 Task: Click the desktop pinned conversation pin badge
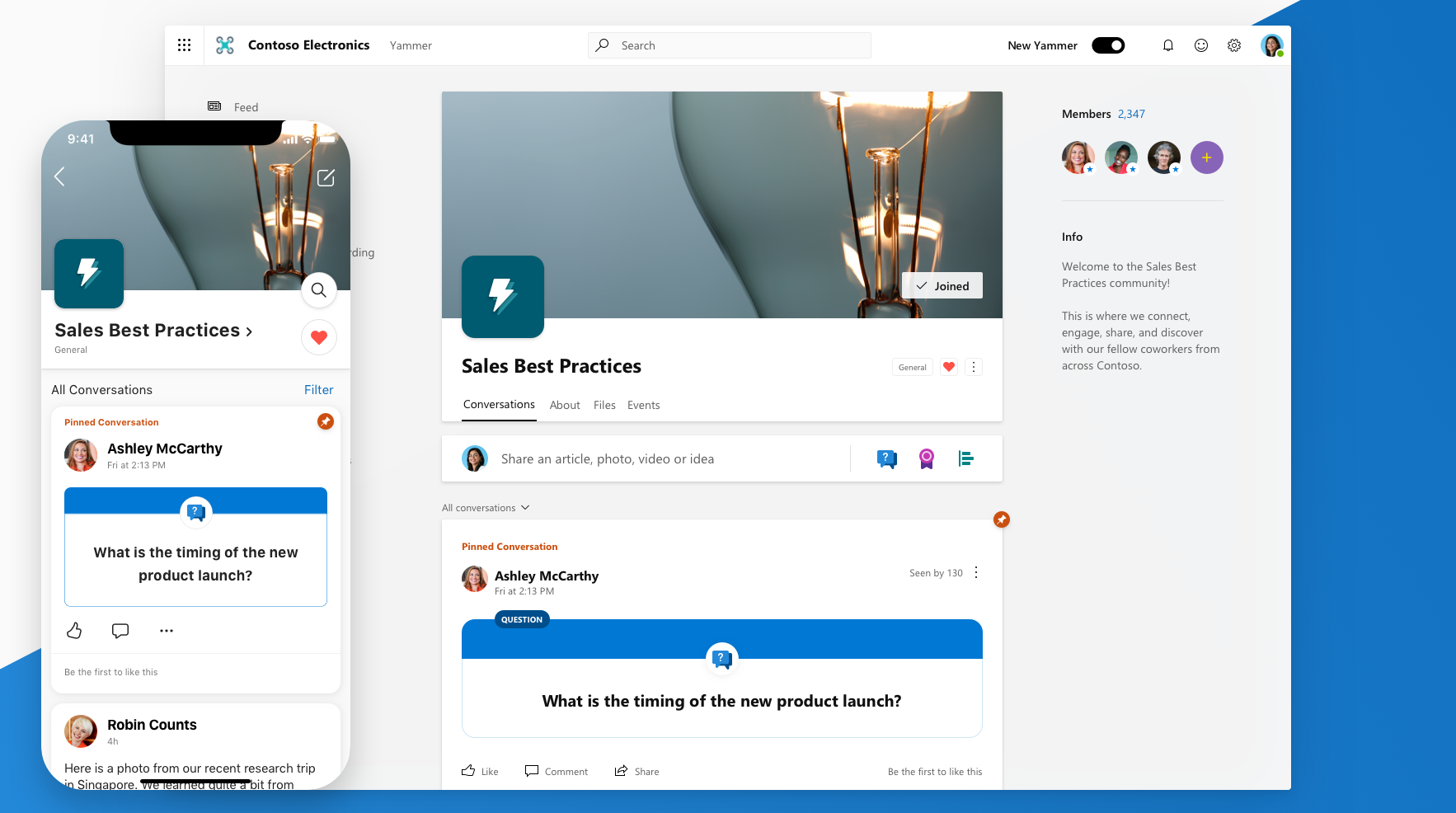pyautogui.click(x=1002, y=519)
